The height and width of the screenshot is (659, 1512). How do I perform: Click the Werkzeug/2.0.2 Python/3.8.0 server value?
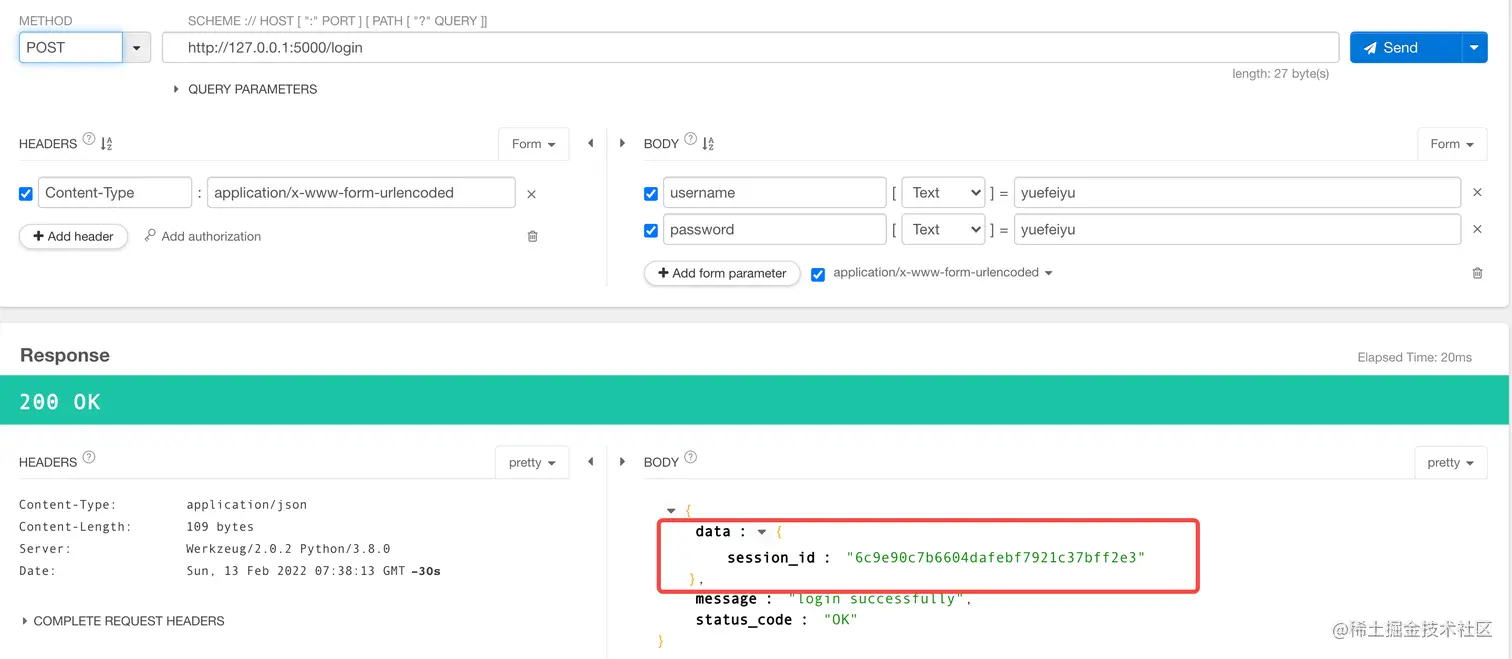tap(288, 549)
